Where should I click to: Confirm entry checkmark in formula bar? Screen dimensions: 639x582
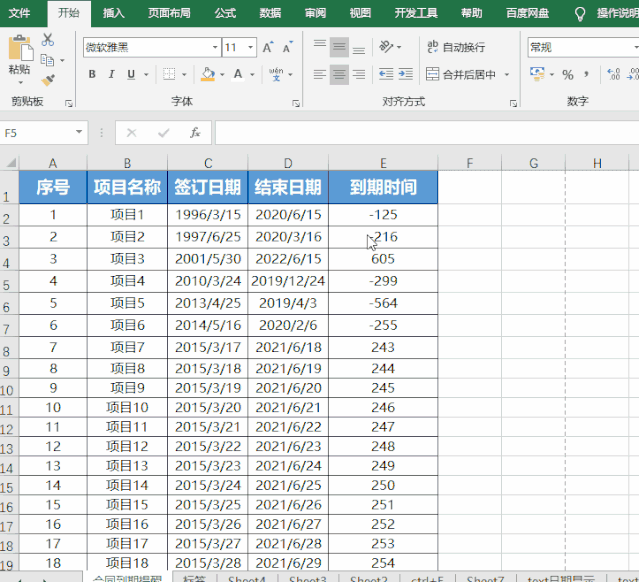[163, 133]
